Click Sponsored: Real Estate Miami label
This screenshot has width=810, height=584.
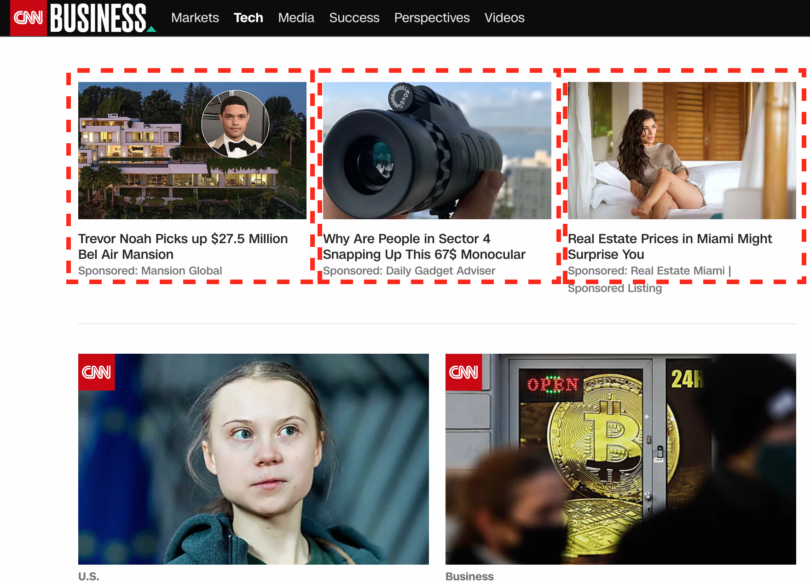point(649,279)
